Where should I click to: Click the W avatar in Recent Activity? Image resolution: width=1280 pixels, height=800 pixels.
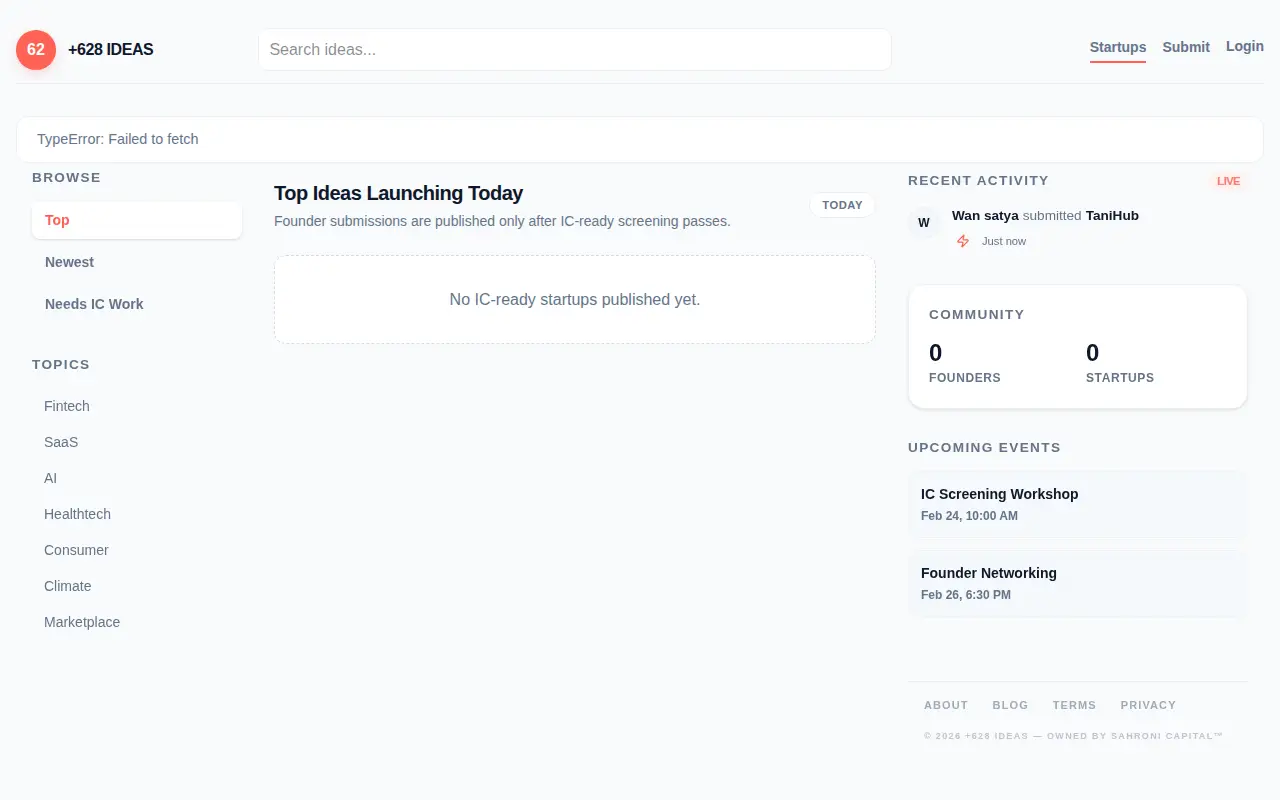point(924,223)
